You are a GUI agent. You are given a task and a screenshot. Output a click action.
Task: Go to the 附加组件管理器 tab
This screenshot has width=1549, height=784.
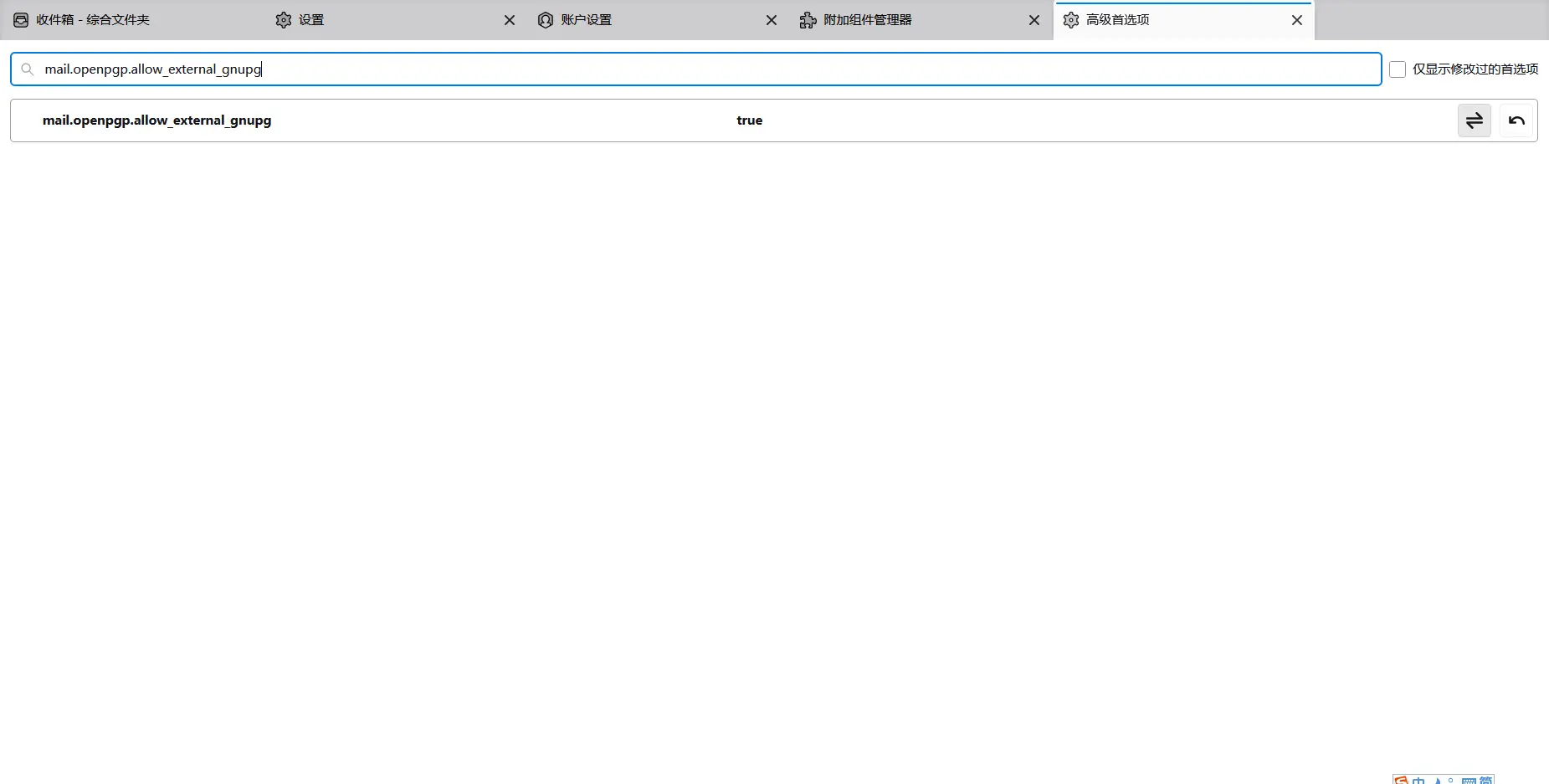[x=867, y=20]
